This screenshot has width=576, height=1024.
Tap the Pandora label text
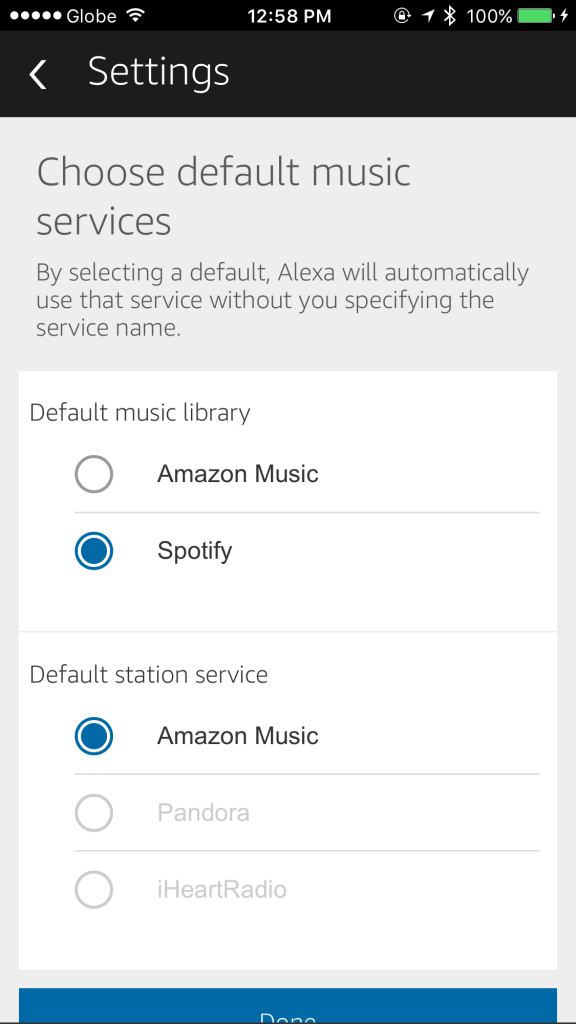click(x=203, y=813)
